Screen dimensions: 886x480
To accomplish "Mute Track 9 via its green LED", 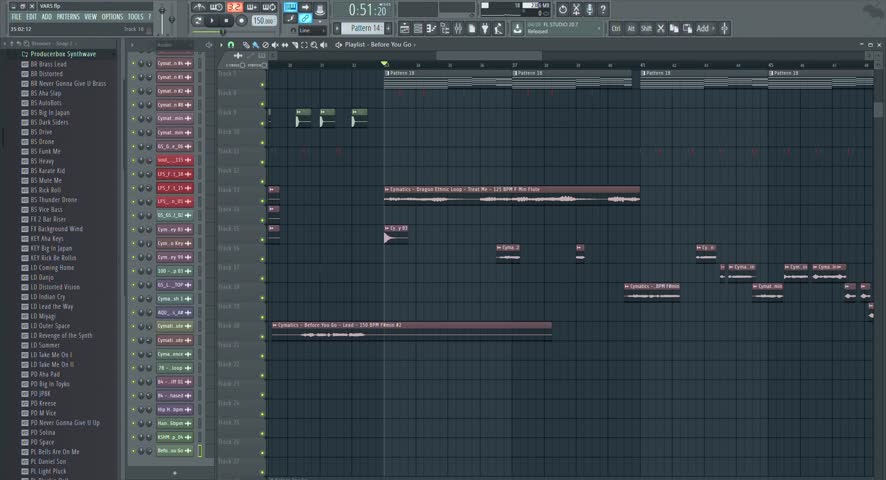I will 263,93.
